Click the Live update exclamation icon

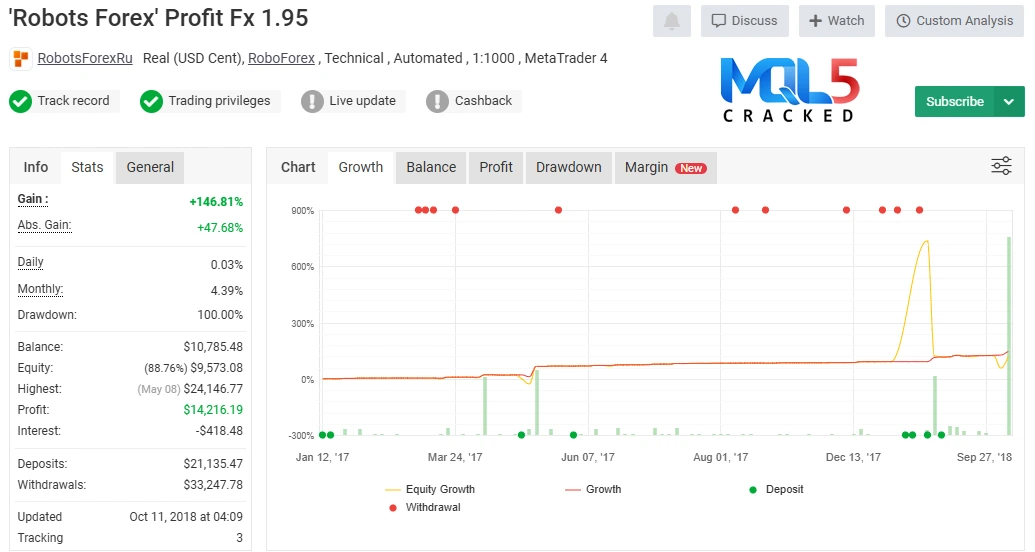click(x=312, y=101)
